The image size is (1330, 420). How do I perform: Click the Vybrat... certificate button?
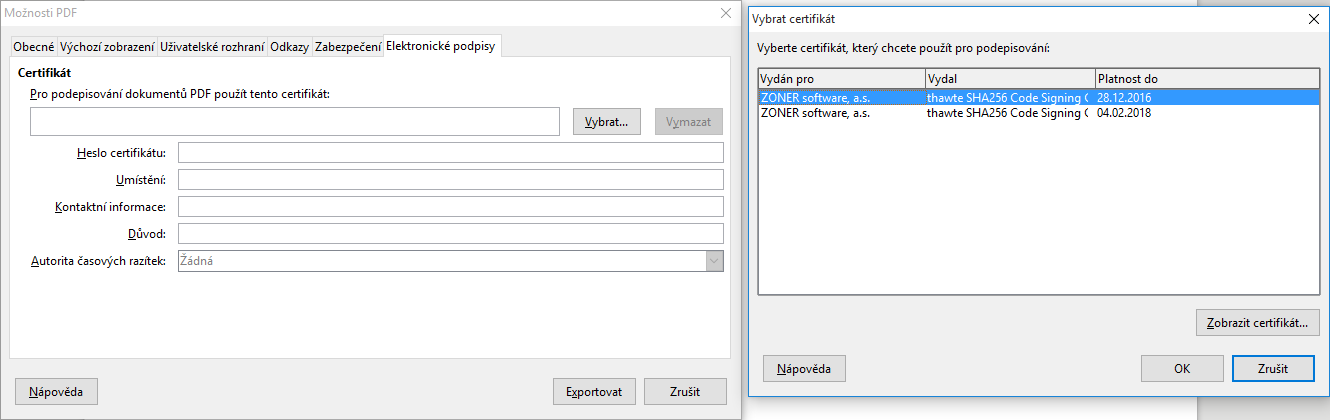point(607,122)
